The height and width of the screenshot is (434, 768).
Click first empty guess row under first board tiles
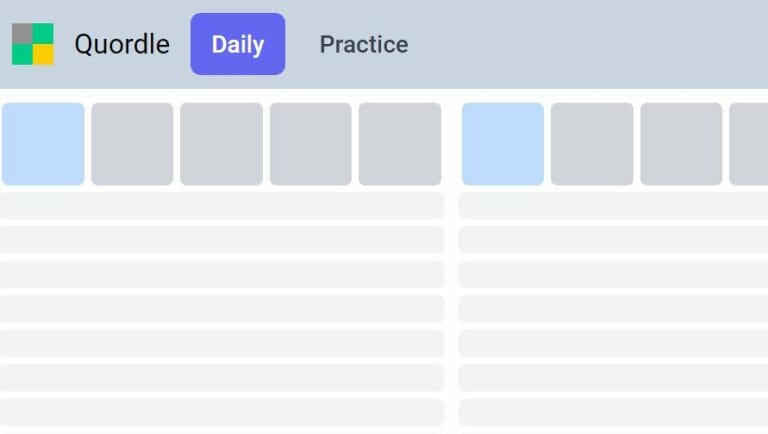click(222, 206)
